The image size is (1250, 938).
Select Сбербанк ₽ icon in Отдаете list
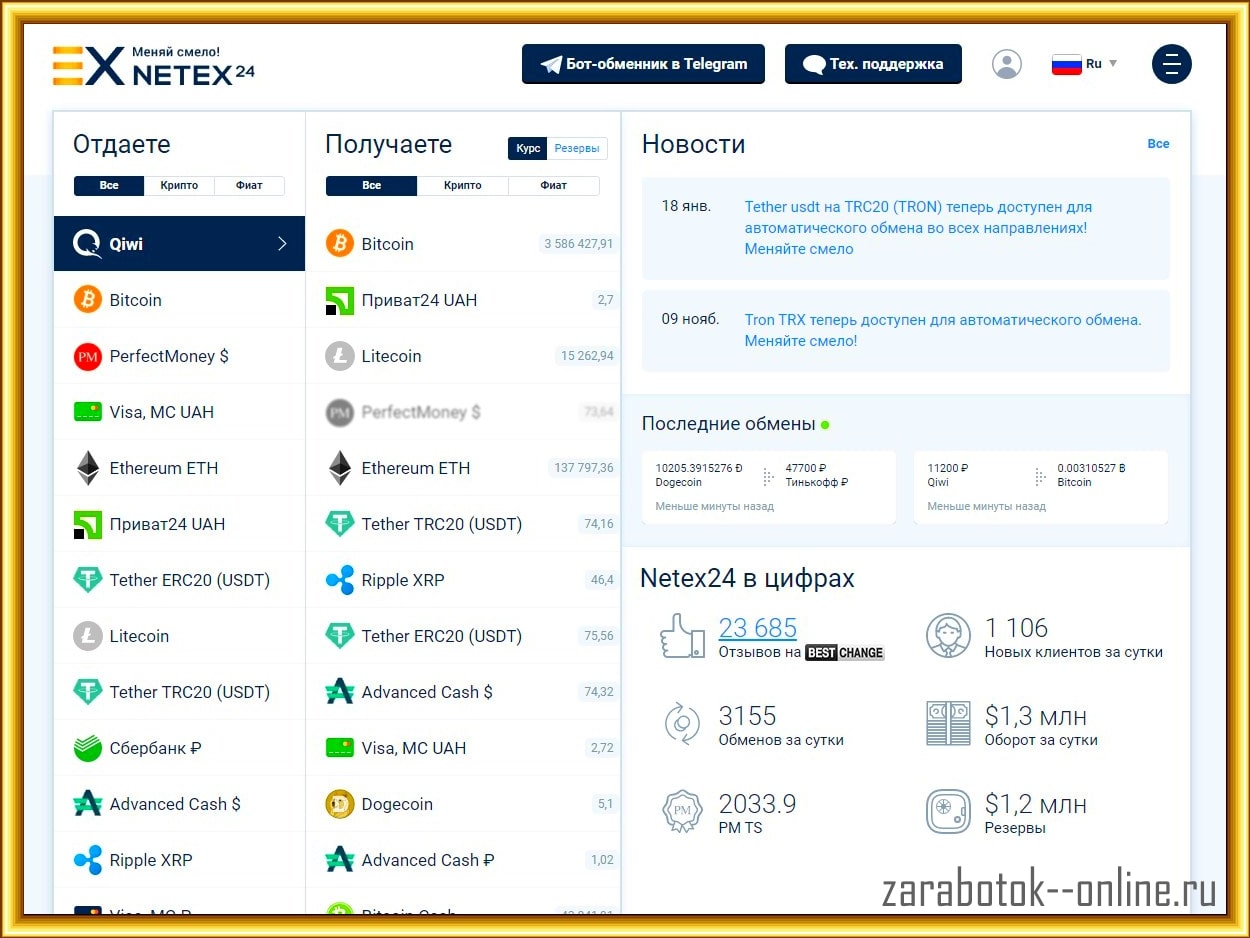(x=88, y=748)
